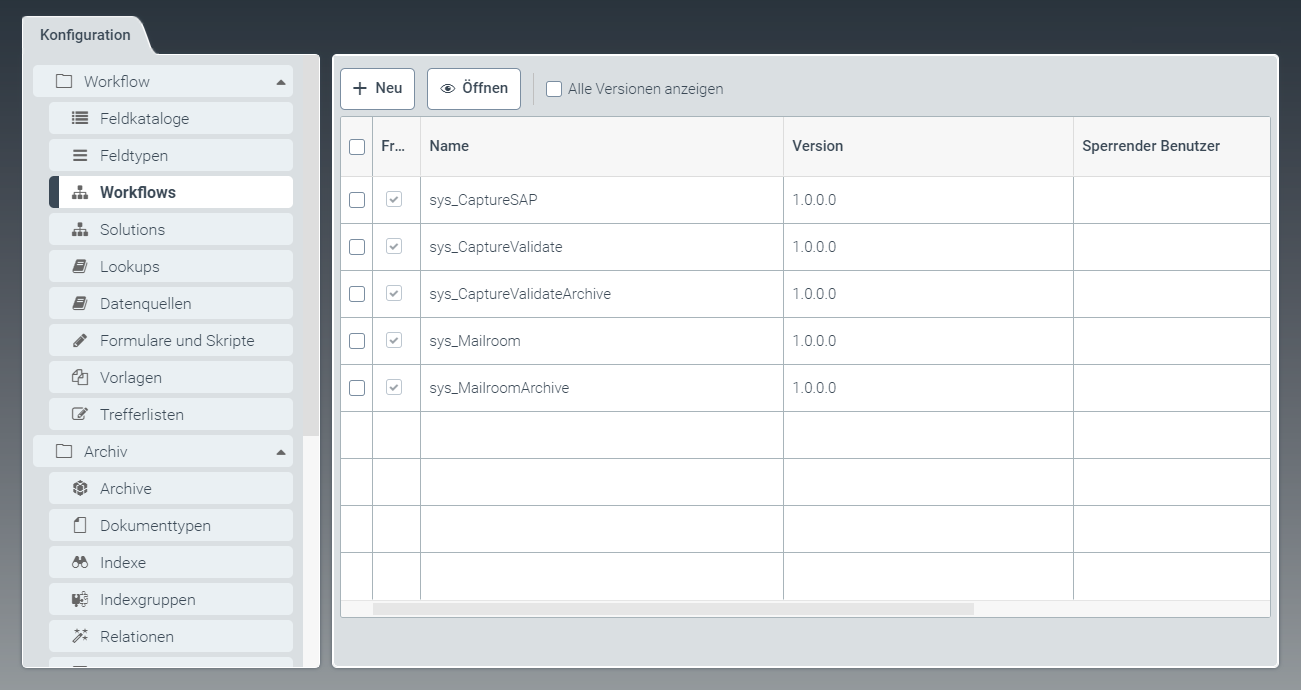Select all rows via the header checkbox
This screenshot has width=1301, height=690.
[356, 145]
